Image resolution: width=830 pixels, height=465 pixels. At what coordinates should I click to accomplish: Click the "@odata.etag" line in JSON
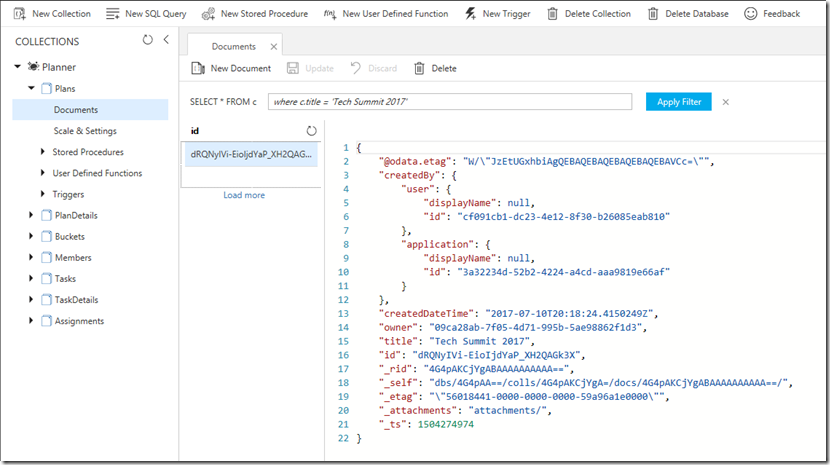tap(547, 162)
